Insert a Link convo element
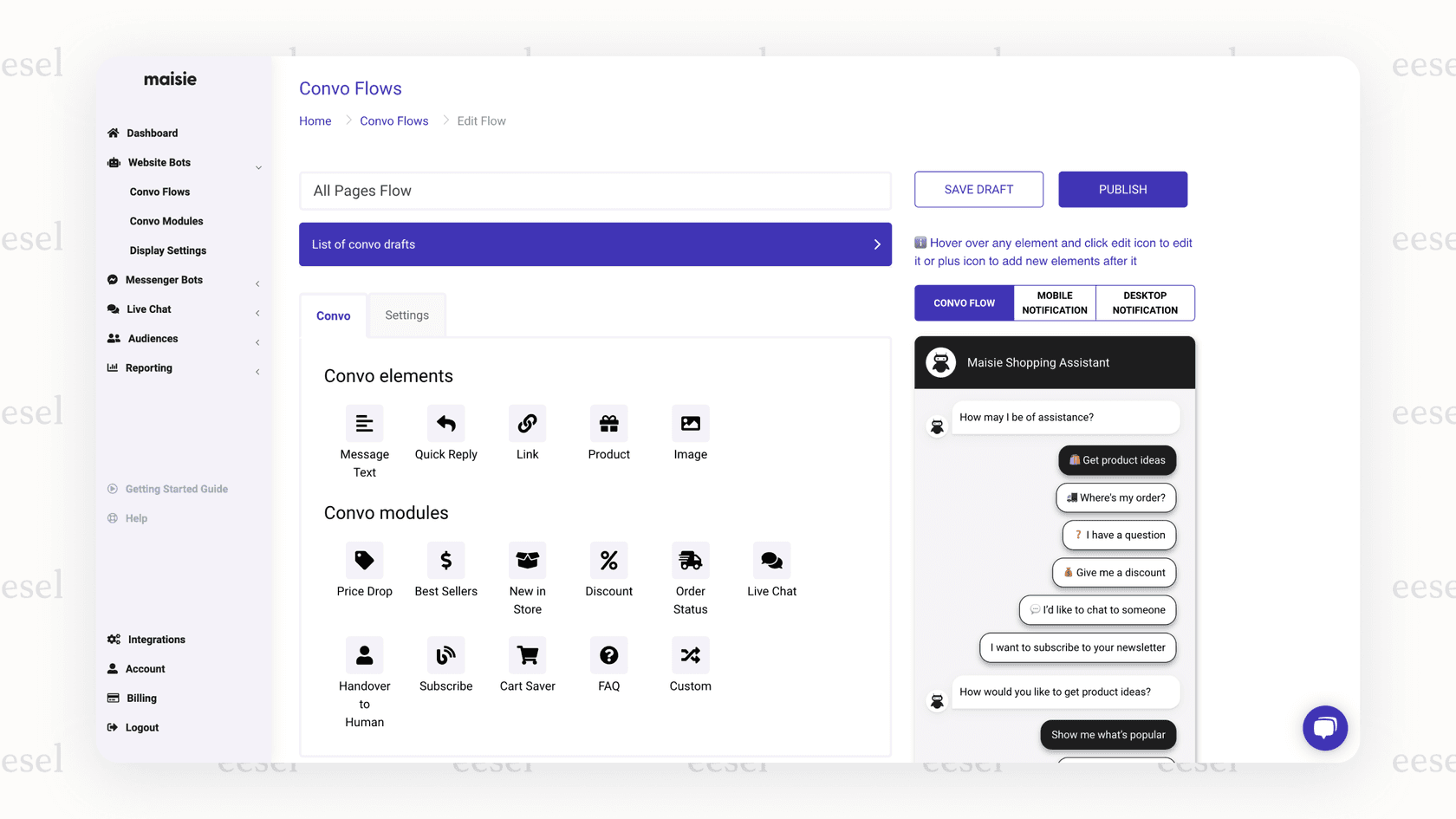This screenshot has width=1456, height=819. point(527,432)
